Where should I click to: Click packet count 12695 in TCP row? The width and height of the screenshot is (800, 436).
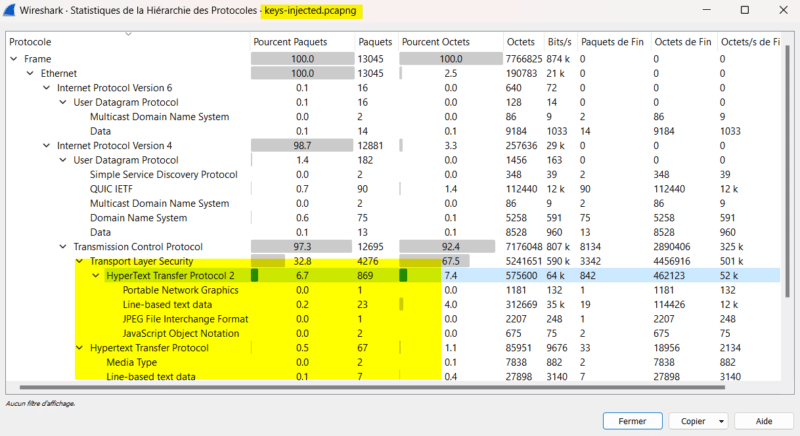[x=370, y=247]
